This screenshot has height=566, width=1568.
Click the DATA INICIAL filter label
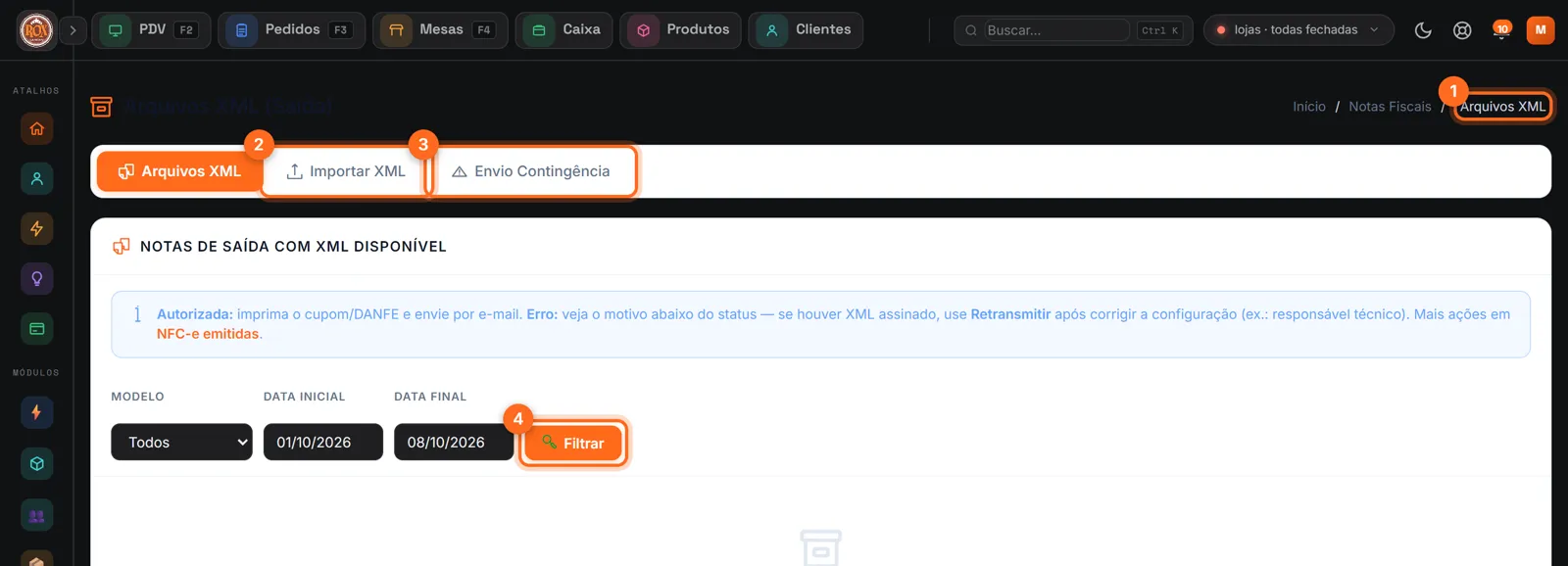304,397
